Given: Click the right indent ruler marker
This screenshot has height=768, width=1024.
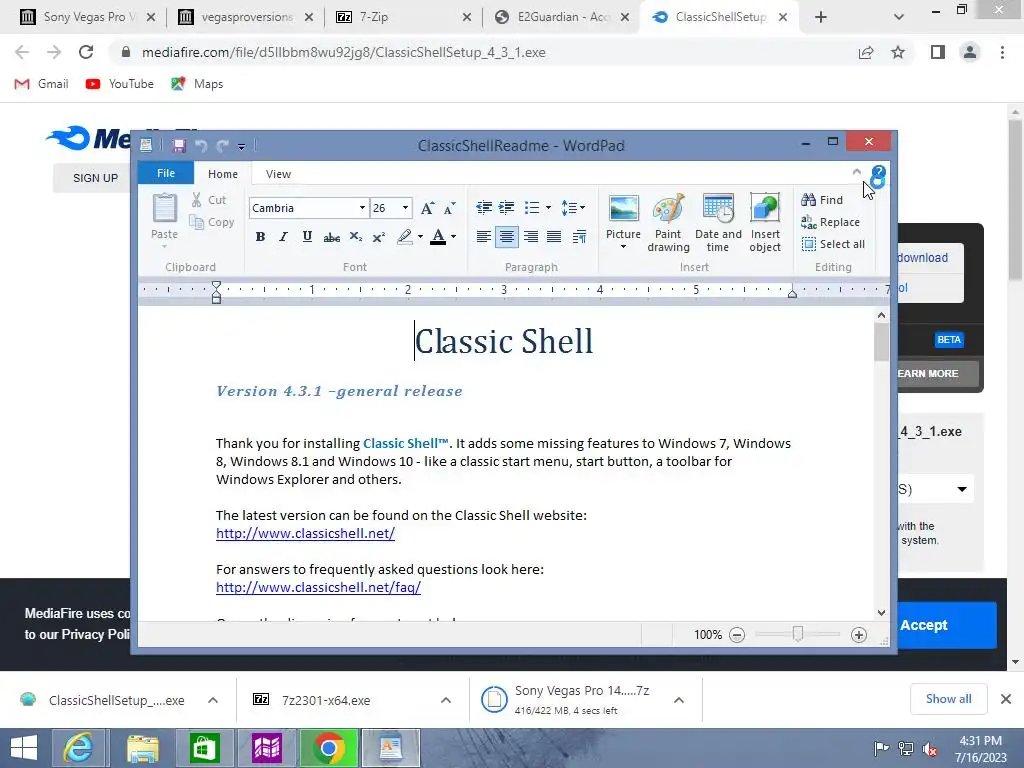Looking at the screenshot, I should (792, 293).
